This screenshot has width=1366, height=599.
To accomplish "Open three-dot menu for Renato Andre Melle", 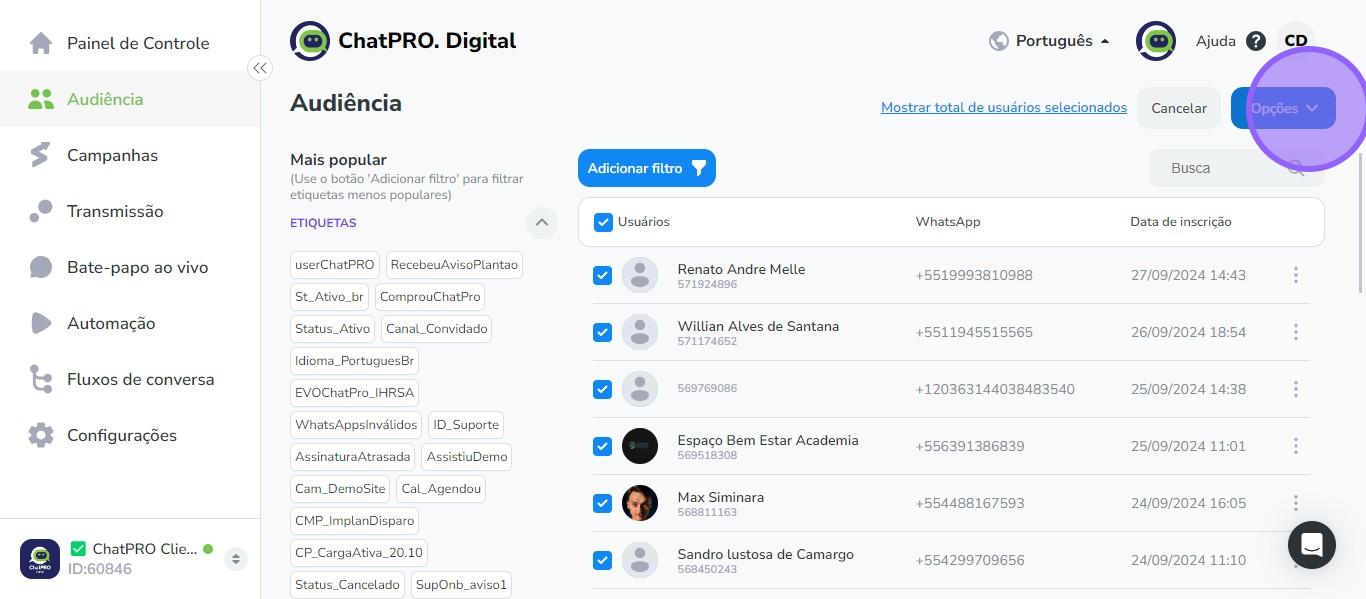I will pos(1296,275).
